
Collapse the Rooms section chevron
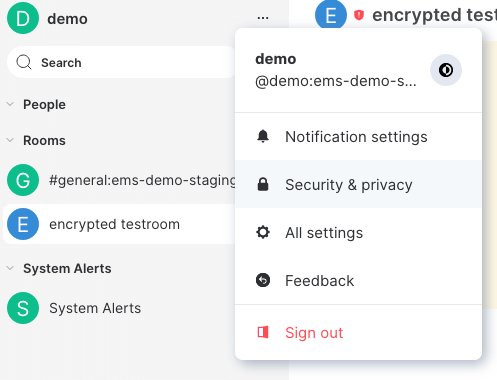(10, 140)
